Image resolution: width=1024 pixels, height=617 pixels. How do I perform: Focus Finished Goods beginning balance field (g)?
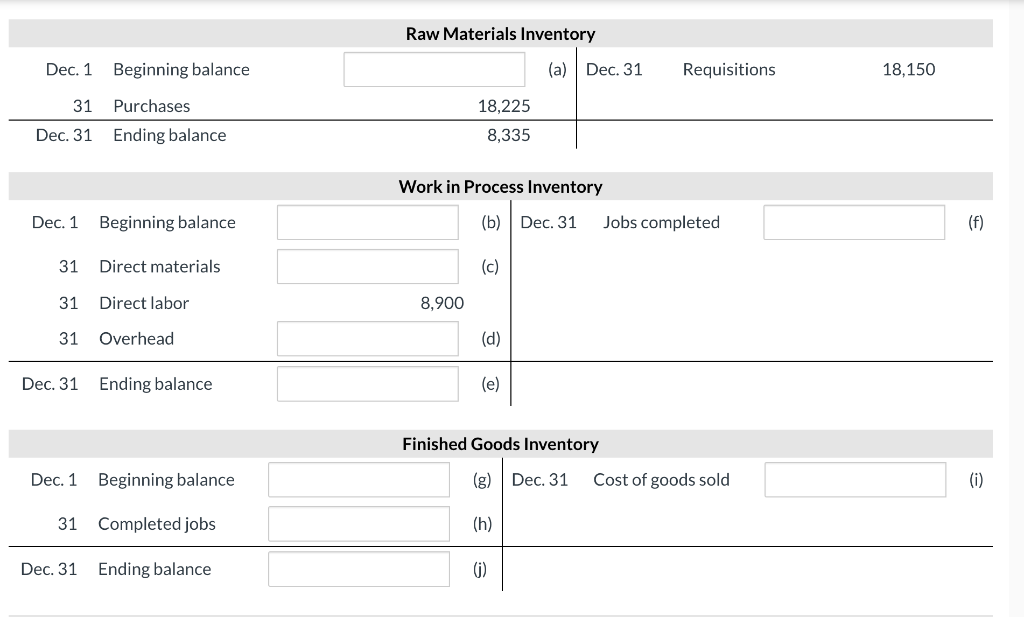tap(358, 480)
